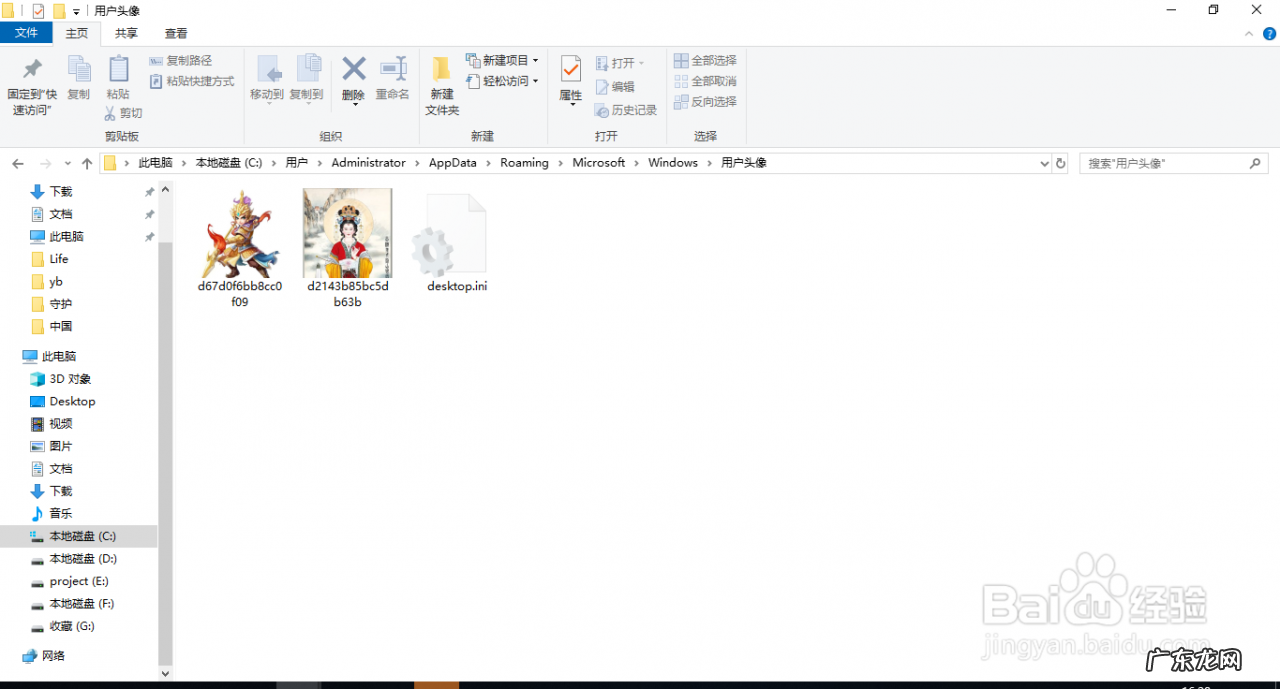Open the 文件 menu

coord(27,32)
